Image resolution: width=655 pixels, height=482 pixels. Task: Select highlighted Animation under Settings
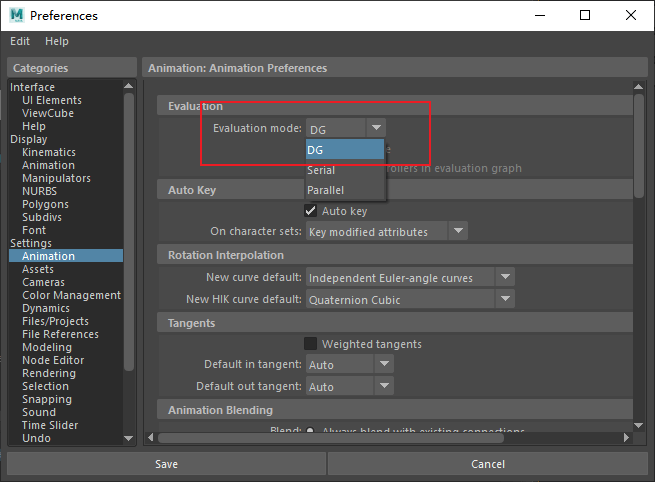click(x=66, y=256)
